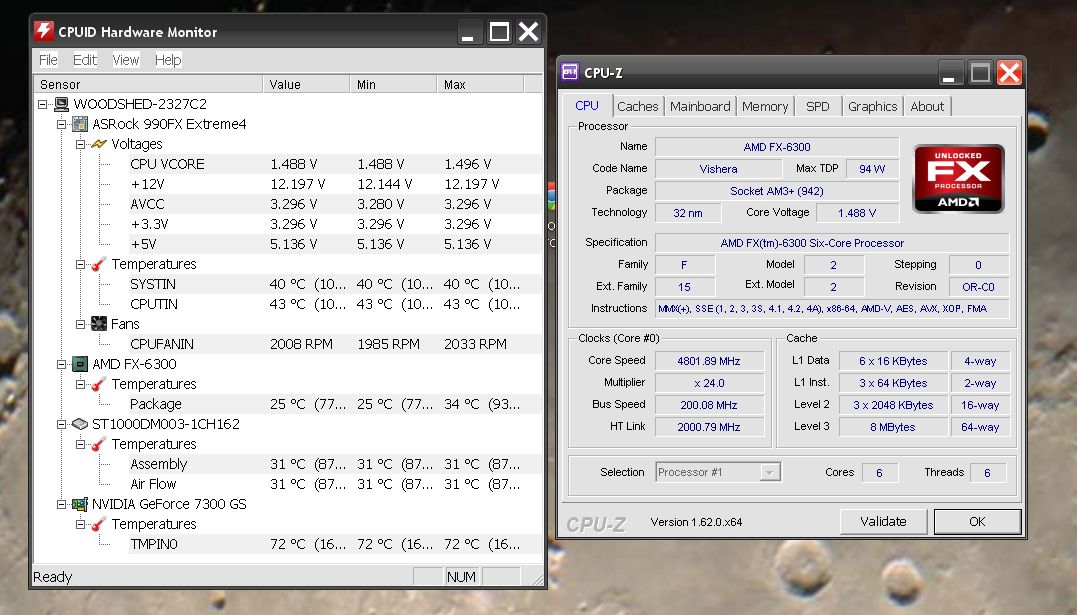The height and width of the screenshot is (615, 1077).
Task: Collapse the AMD FX-6300 tree node
Action: 61,364
